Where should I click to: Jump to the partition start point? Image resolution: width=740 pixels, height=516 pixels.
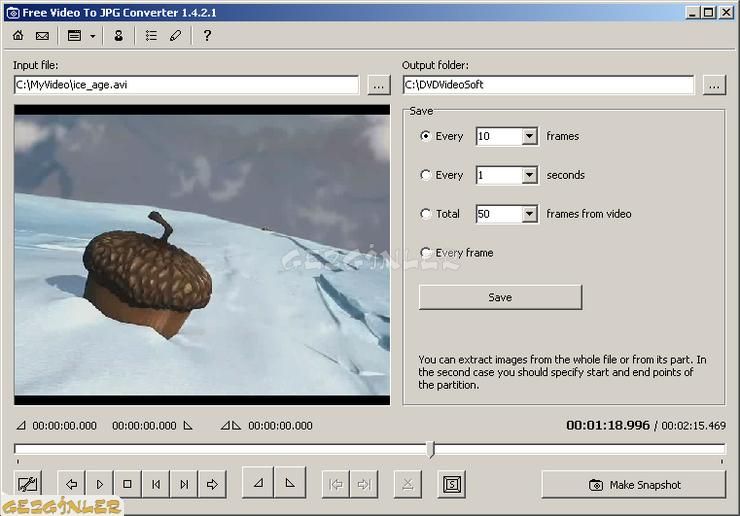[x=336, y=484]
